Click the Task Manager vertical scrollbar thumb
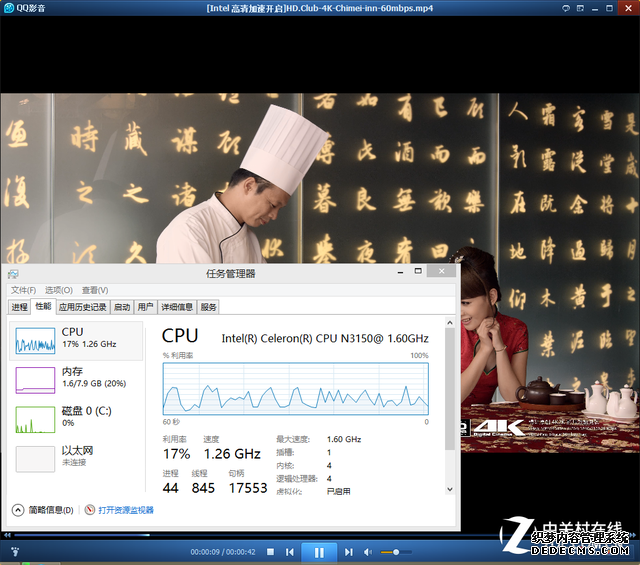640x565 pixels. pos(450,389)
